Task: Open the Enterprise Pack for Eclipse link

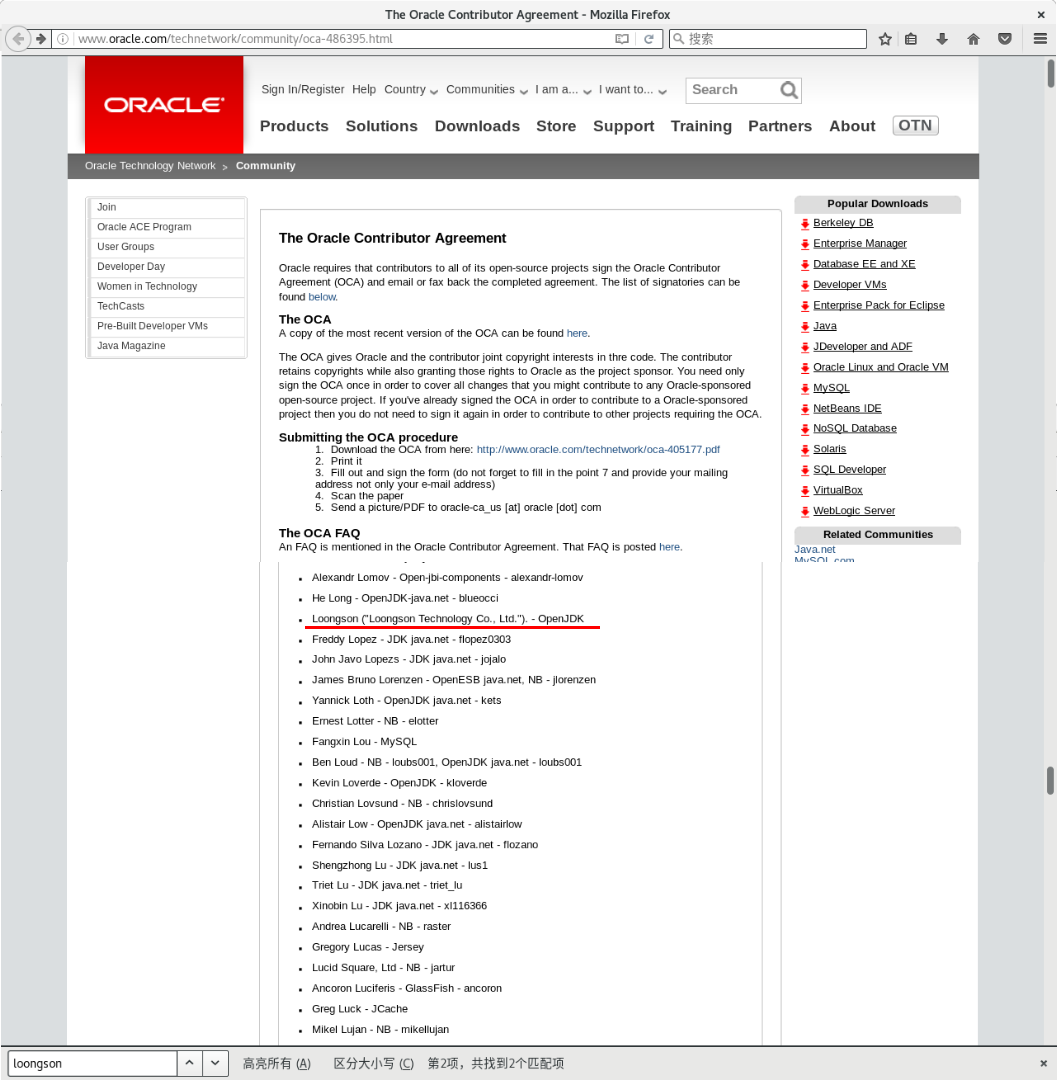Action: tap(878, 305)
